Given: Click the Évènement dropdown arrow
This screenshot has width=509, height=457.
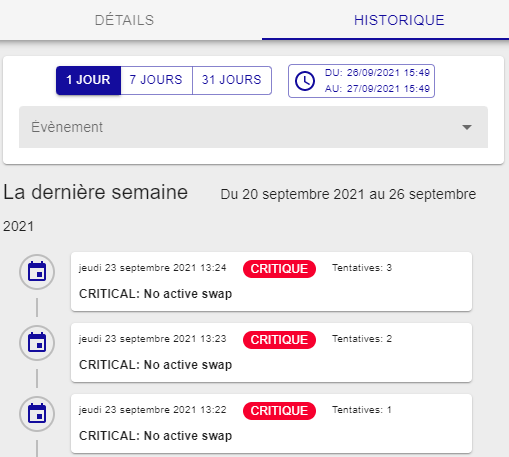Looking at the screenshot, I should (x=467, y=127).
